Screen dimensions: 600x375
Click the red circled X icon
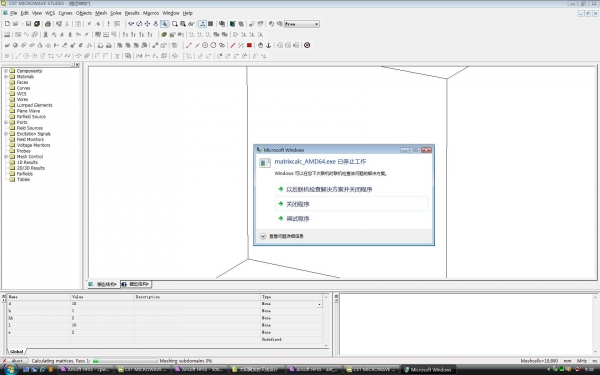307,45
